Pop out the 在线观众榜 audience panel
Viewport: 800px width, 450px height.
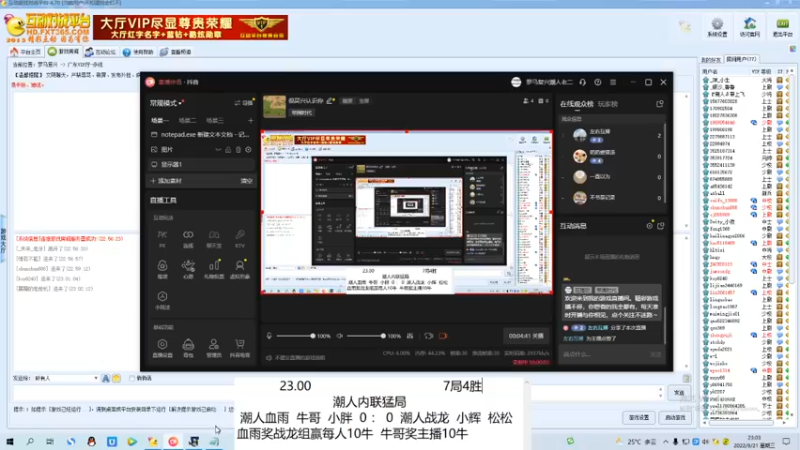coord(660,104)
